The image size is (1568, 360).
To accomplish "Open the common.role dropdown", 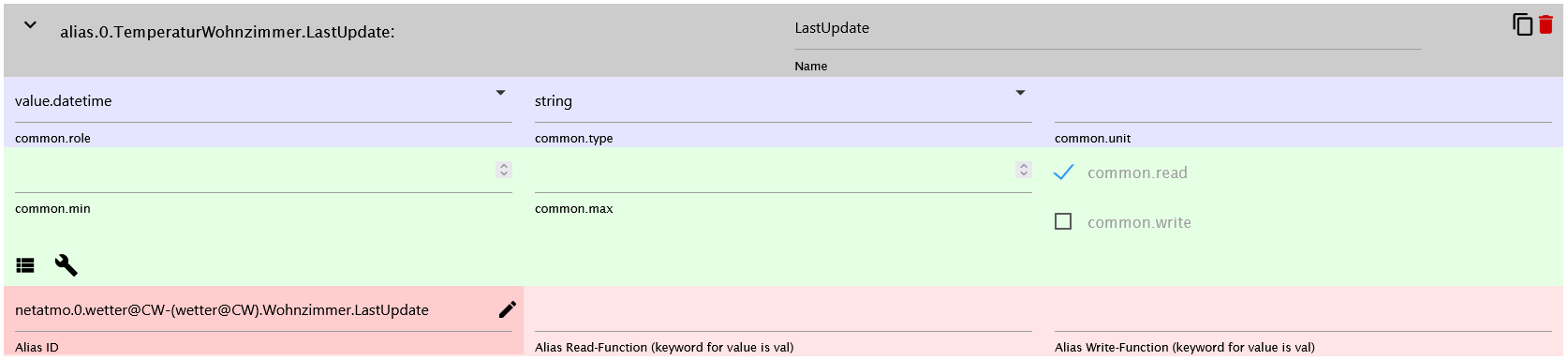I will click(x=263, y=101).
